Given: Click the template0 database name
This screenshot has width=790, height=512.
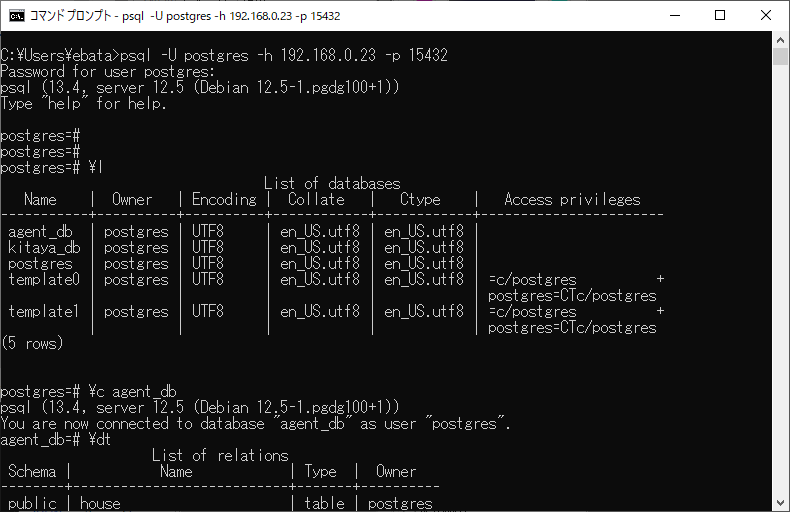Looking at the screenshot, I should (x=43, y=279).
